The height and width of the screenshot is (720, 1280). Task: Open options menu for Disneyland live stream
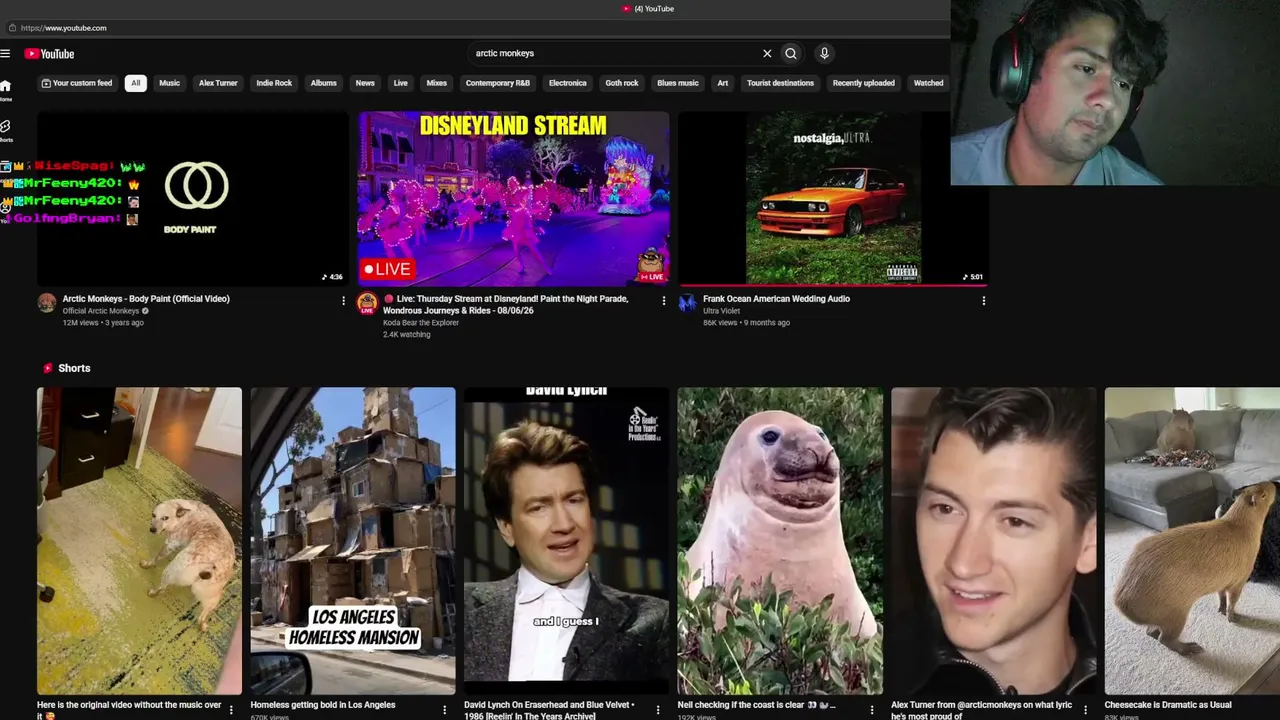pyautogui.click(x=663, y=301)
